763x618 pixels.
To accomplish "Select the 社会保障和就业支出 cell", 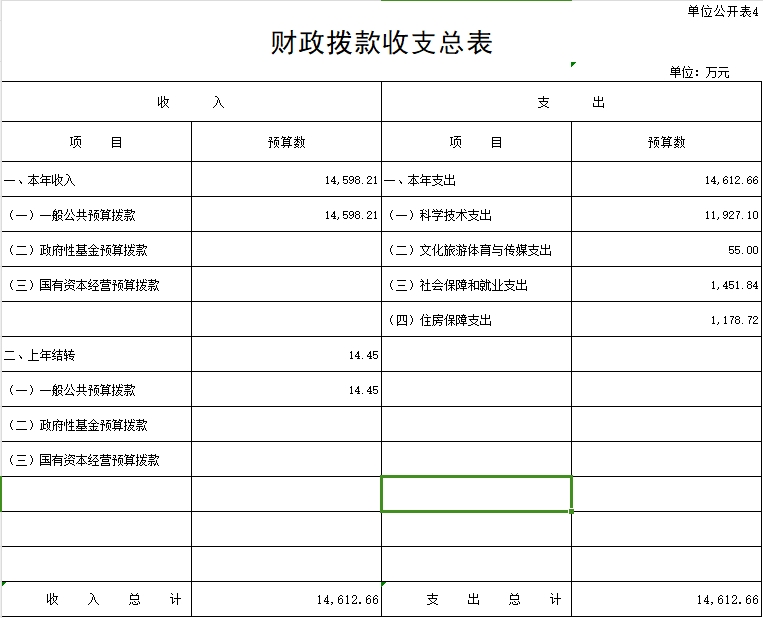I will 476,285.
